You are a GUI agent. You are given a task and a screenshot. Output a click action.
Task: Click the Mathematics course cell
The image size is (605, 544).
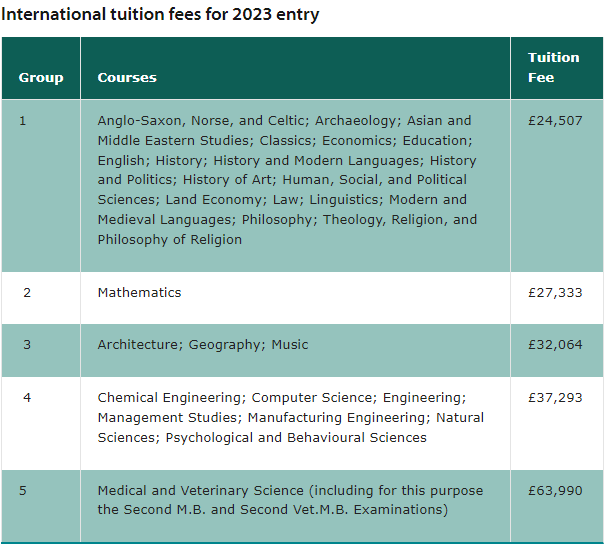(x=295, y=298)
